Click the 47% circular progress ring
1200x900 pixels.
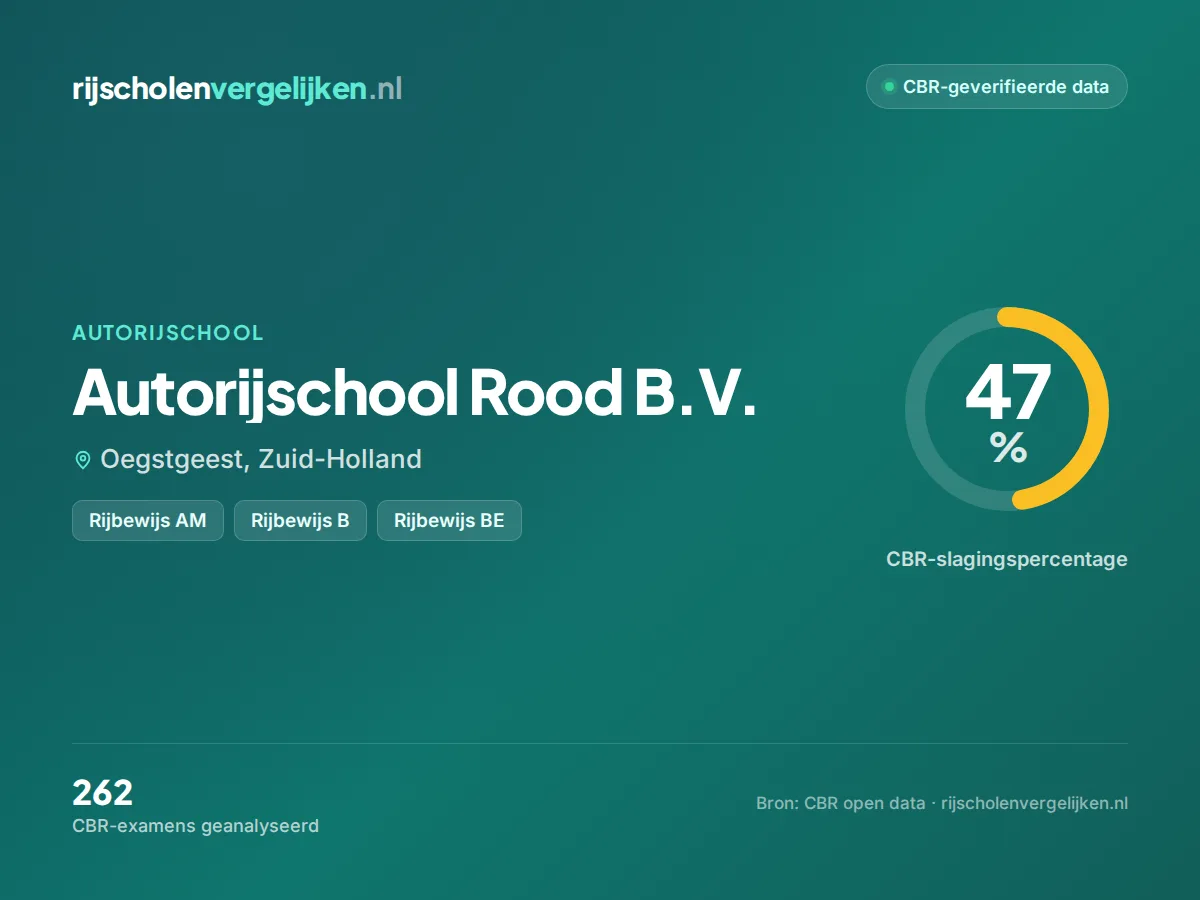1007,409
